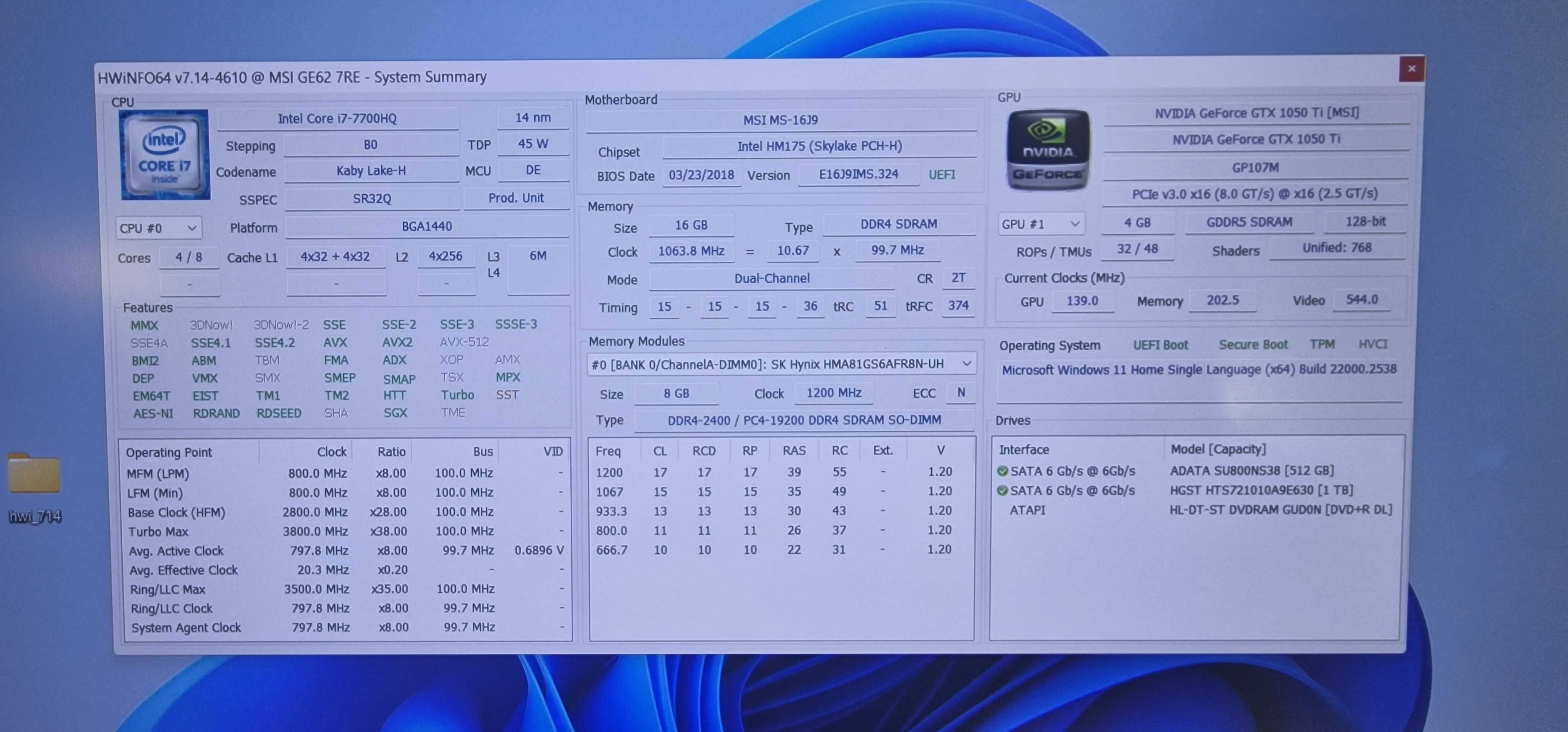Open the CPU #0 selector dropdown
The image size is (1568, 732).
(x=158, y=228)
